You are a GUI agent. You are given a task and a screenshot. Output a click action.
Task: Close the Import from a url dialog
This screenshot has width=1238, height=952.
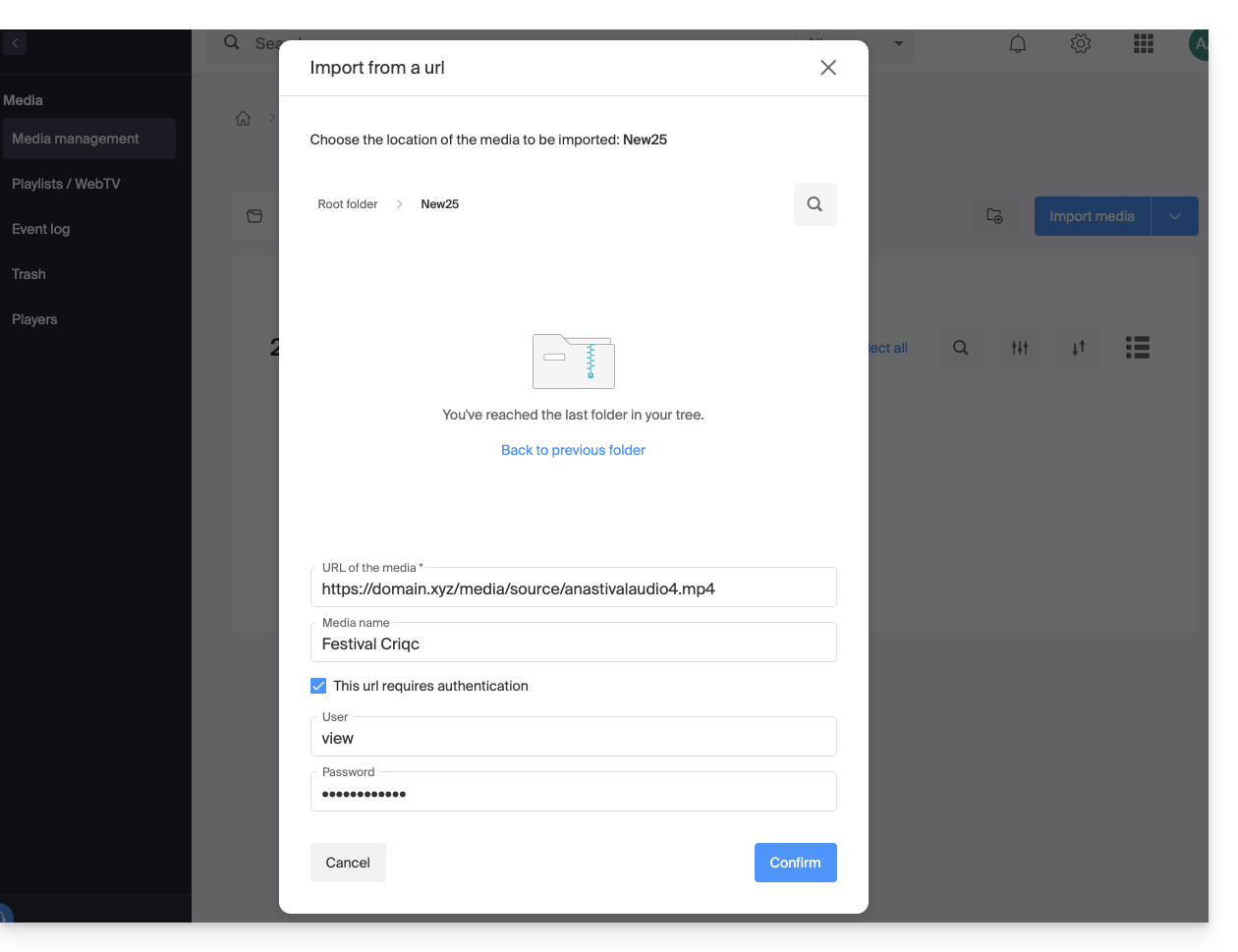pos(828,67)
